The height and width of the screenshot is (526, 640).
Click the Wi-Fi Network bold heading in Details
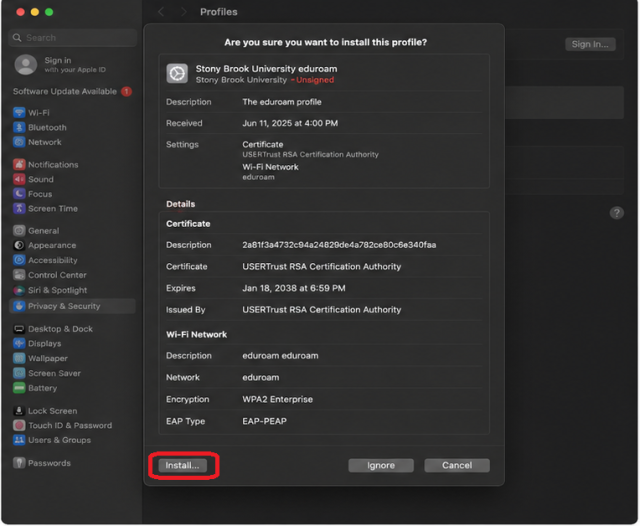coord(196,335)
